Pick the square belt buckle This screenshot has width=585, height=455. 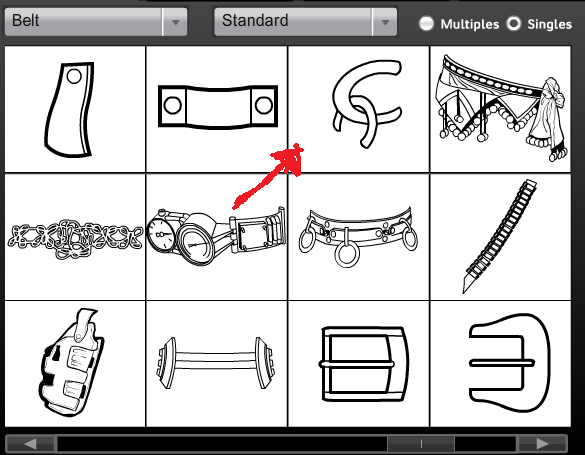point(359,364)
